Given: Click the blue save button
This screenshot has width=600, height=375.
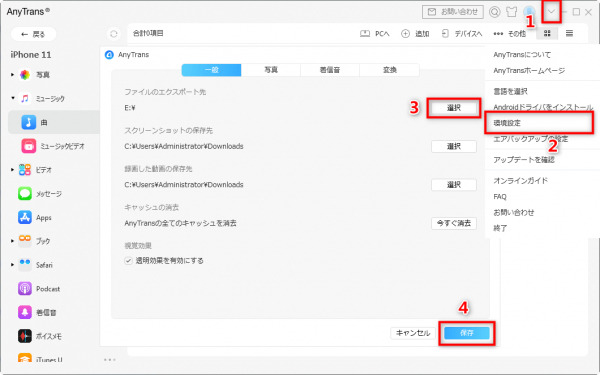Looking at the screenshot, I should coord(466,333).
